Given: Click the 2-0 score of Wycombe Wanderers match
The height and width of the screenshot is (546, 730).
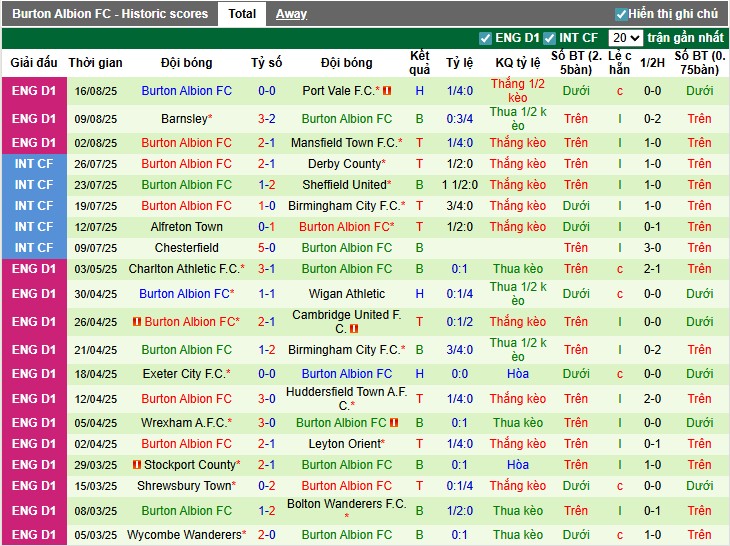Looking at the screenshot, I should pos(267,535).
